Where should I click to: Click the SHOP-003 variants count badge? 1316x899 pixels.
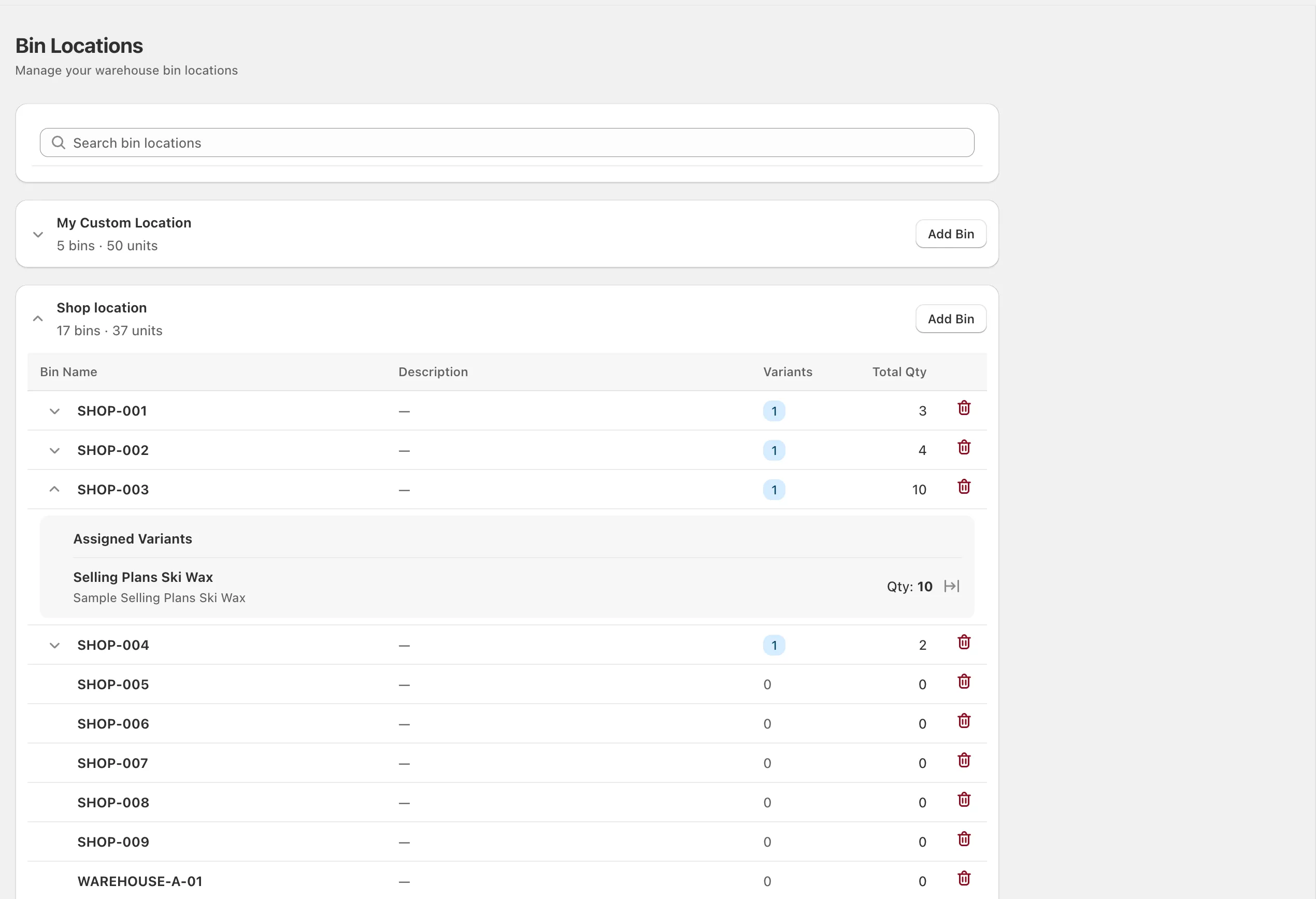[774, 490]
